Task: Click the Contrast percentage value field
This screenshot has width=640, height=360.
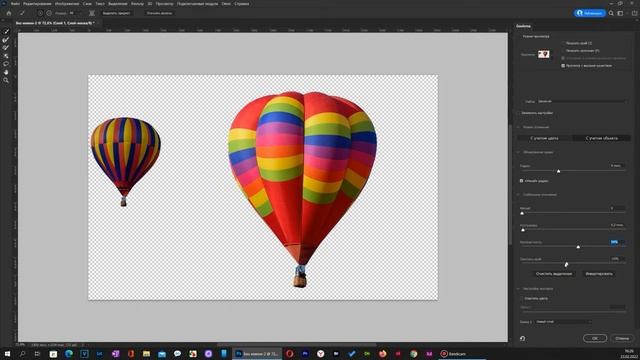Action: tap(617, 242)
